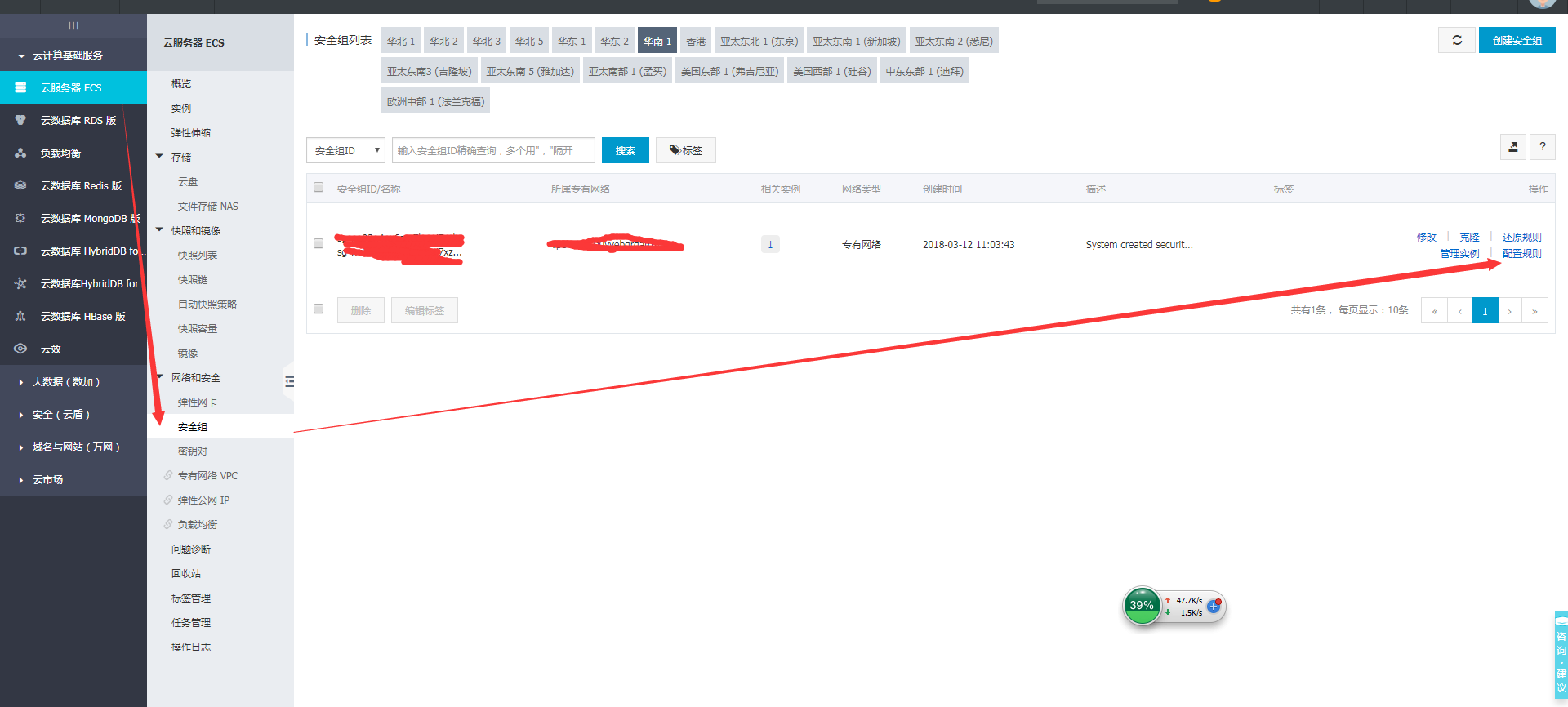
Task: Check the security group row checkbox
Action: (318, 243)
